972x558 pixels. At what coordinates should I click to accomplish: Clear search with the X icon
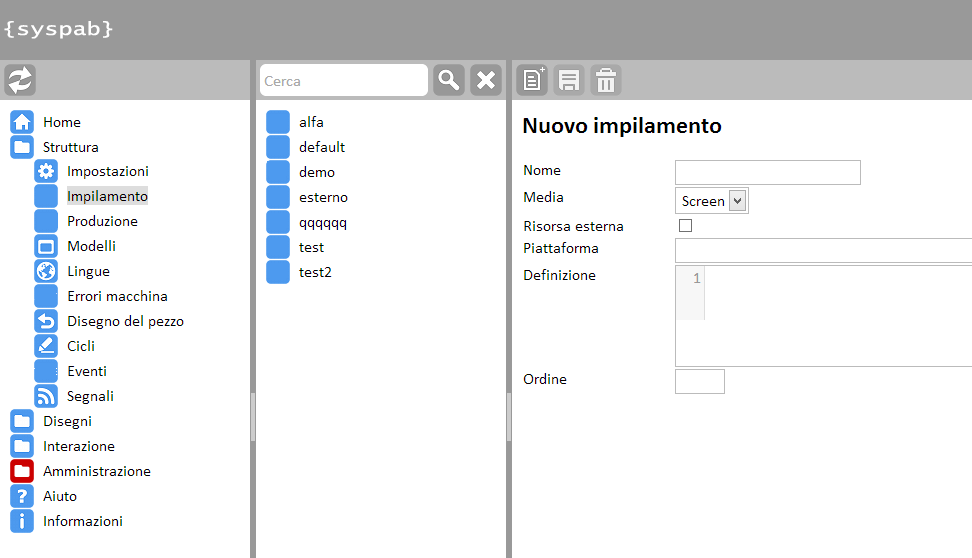point(486,80)
